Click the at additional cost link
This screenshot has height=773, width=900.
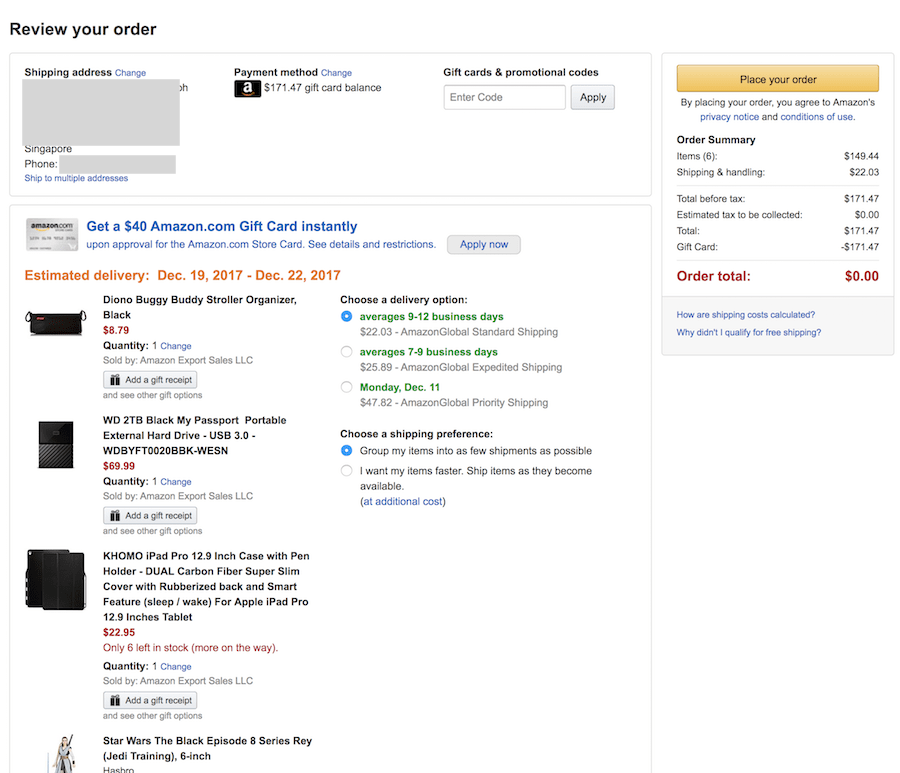pos(403,502)
